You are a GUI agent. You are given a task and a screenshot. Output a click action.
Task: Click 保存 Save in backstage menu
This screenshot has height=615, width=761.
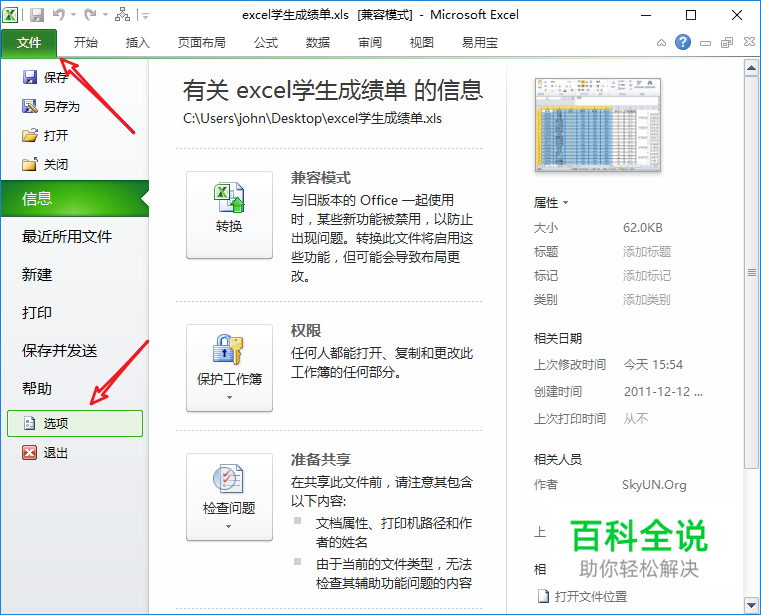tap(46, 77)
